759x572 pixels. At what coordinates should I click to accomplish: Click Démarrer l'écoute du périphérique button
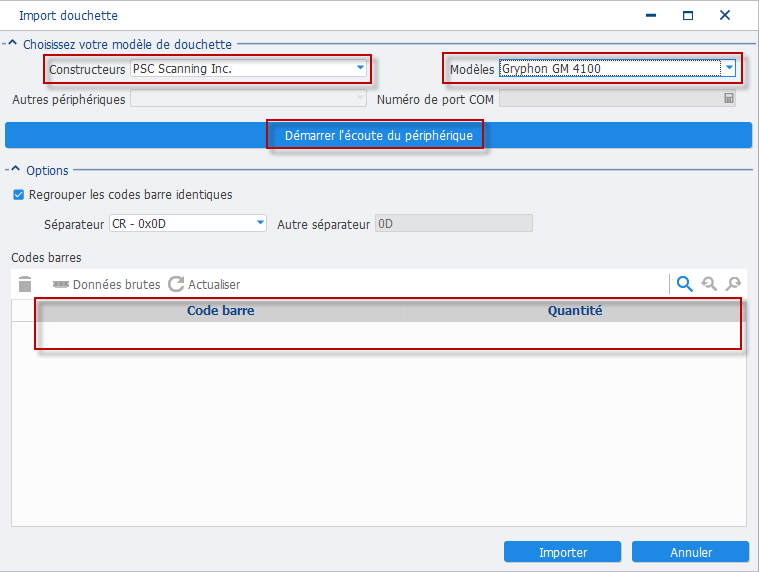379,135
